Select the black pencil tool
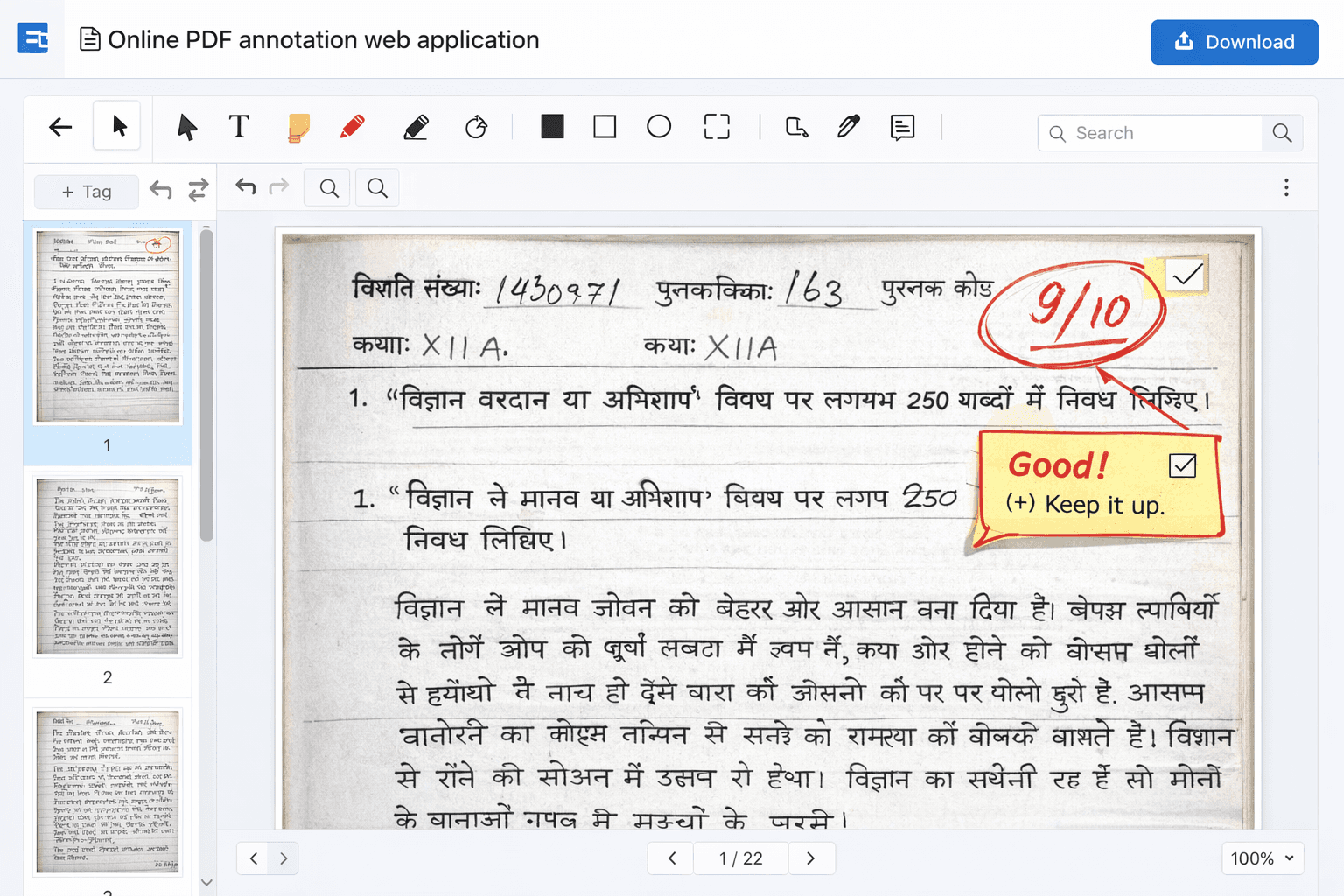The image size is (1344, 896). pyautogui.click(x=416, y=128)
